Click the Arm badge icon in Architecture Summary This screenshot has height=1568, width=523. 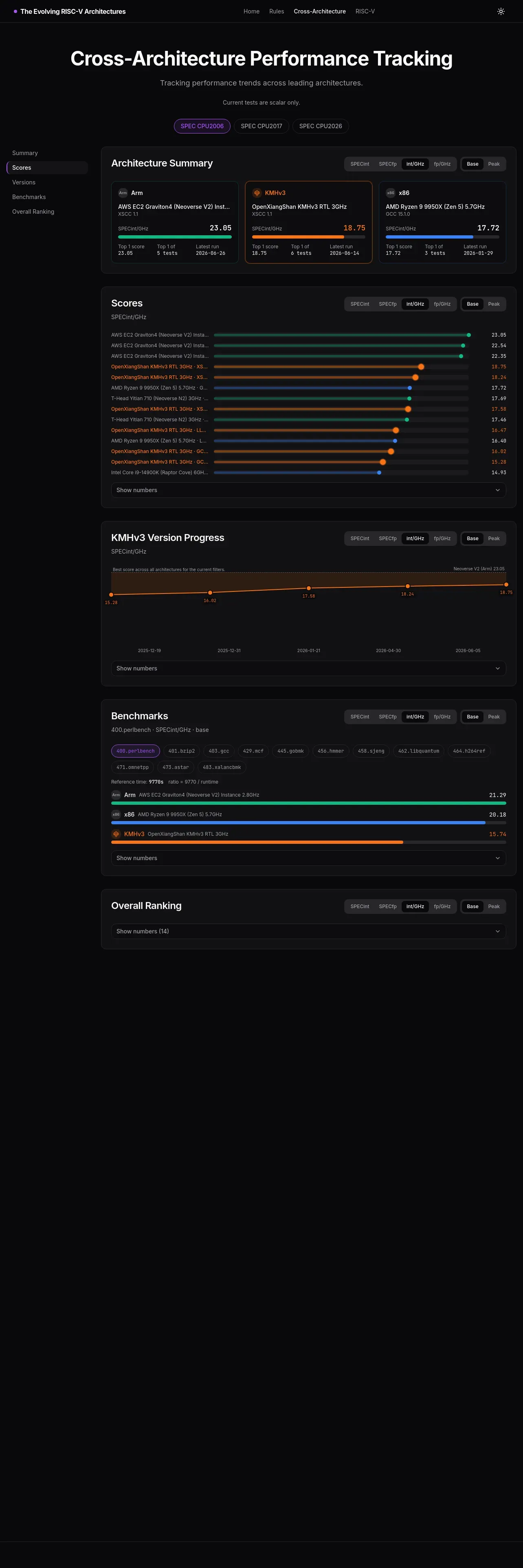(123, 193)
